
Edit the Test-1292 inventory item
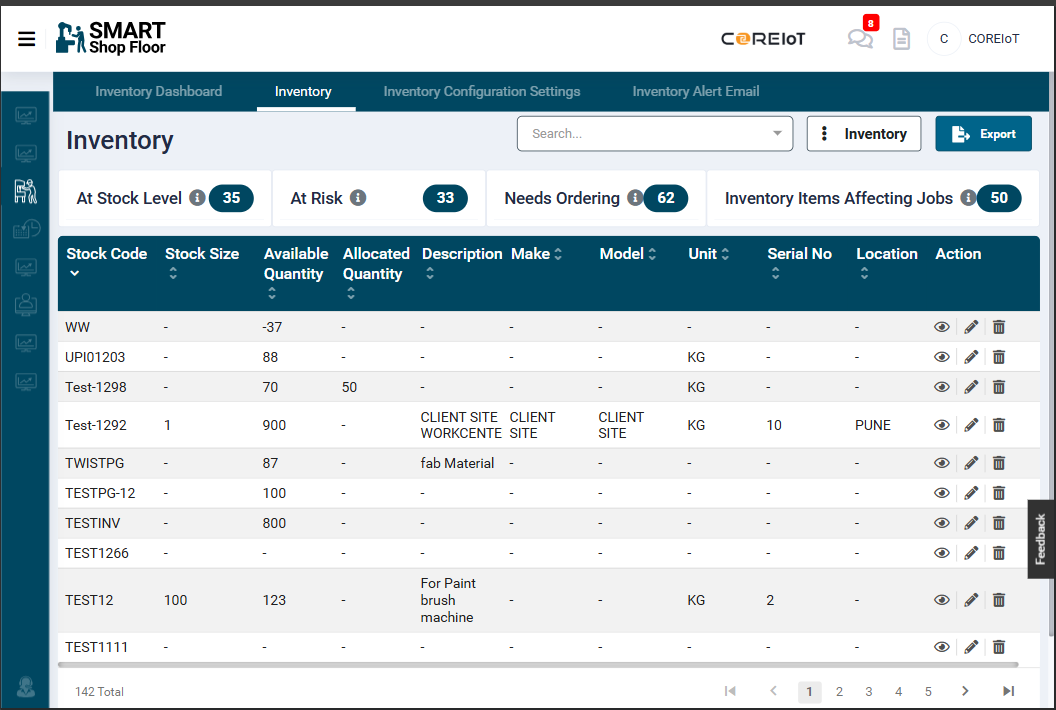tap(970, 425)
